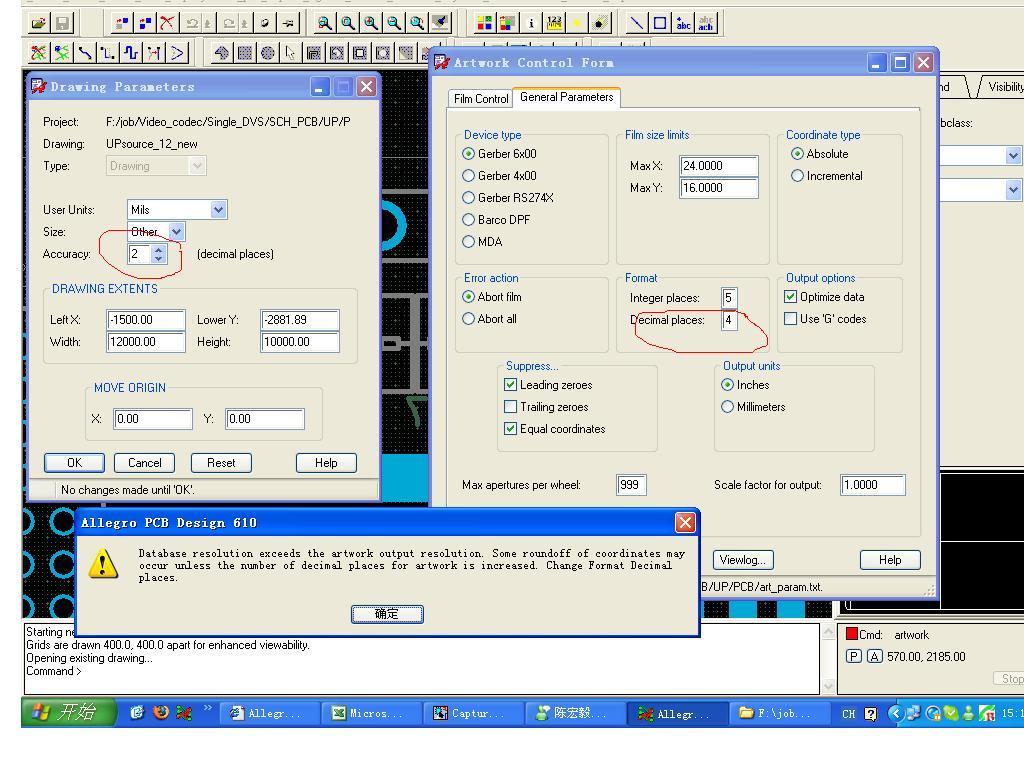Open the four-color grid Color toolbar icon
Image resolution: width=1024 pixels, height=768 pixels.
(484, 24)
